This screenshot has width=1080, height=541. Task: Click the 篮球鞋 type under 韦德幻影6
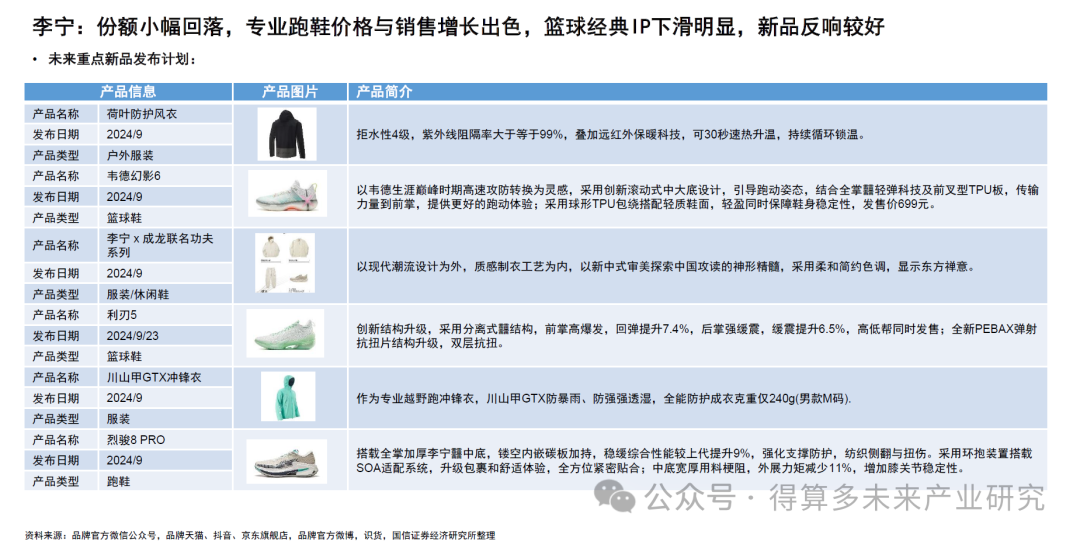pos(124,218)
